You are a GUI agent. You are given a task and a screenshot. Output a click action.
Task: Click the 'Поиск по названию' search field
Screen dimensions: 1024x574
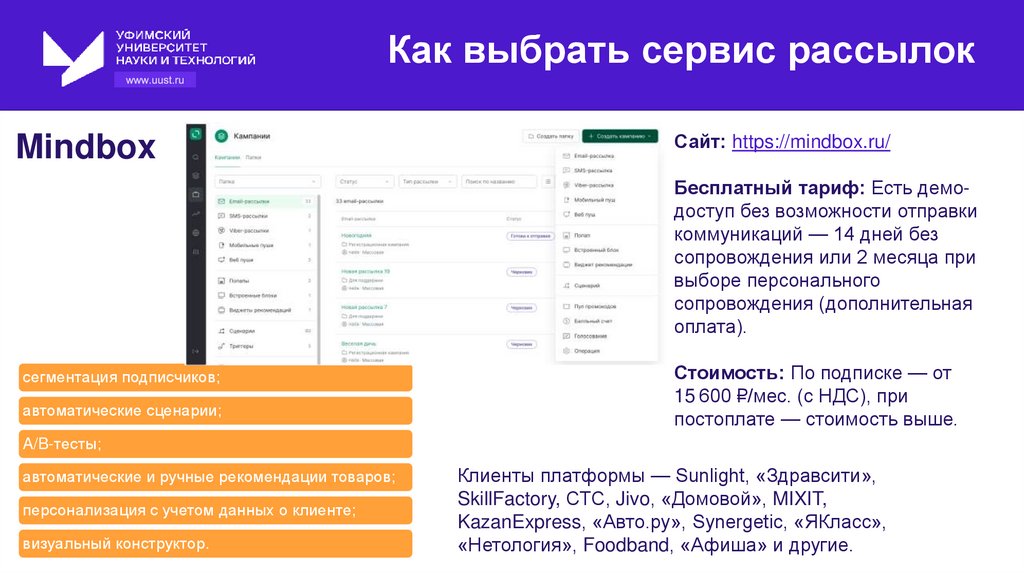499,182
